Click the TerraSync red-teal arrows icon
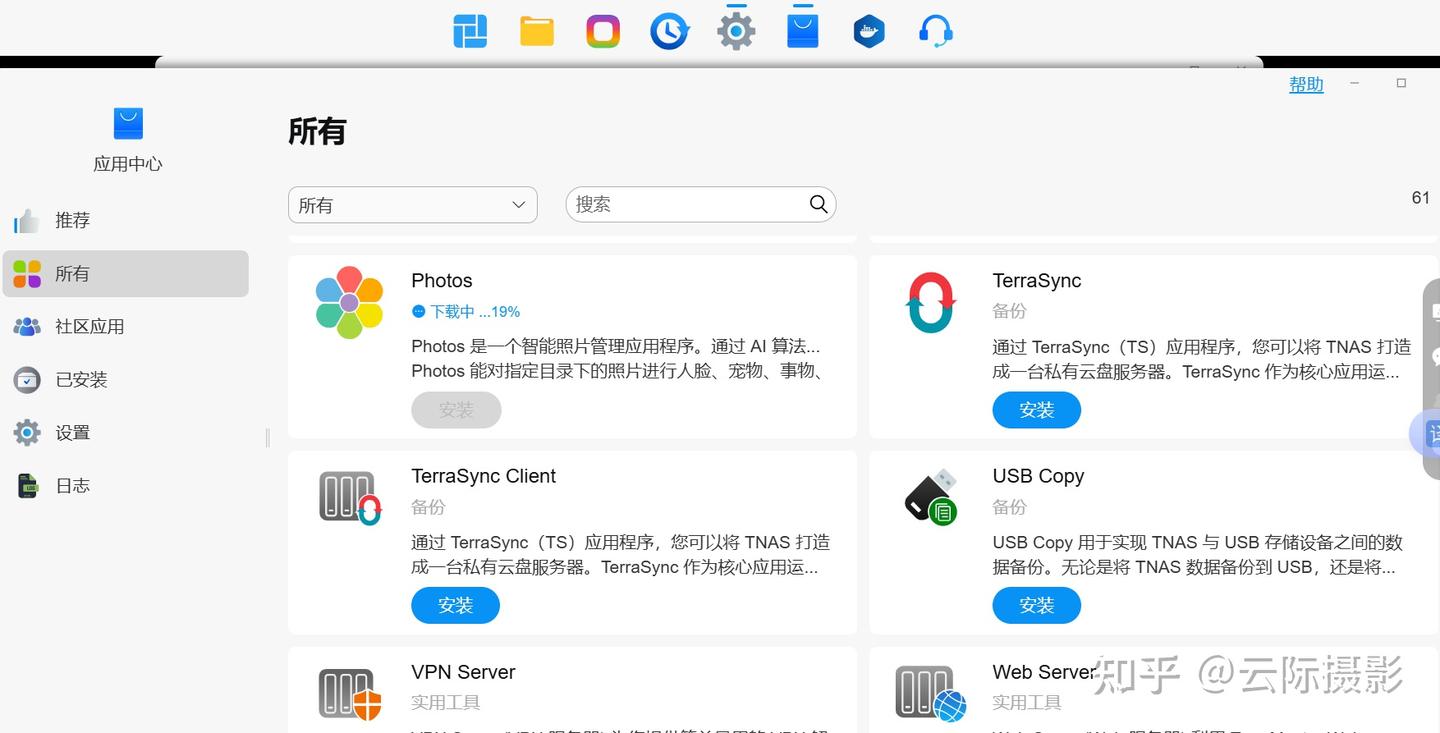 [931, 302]
